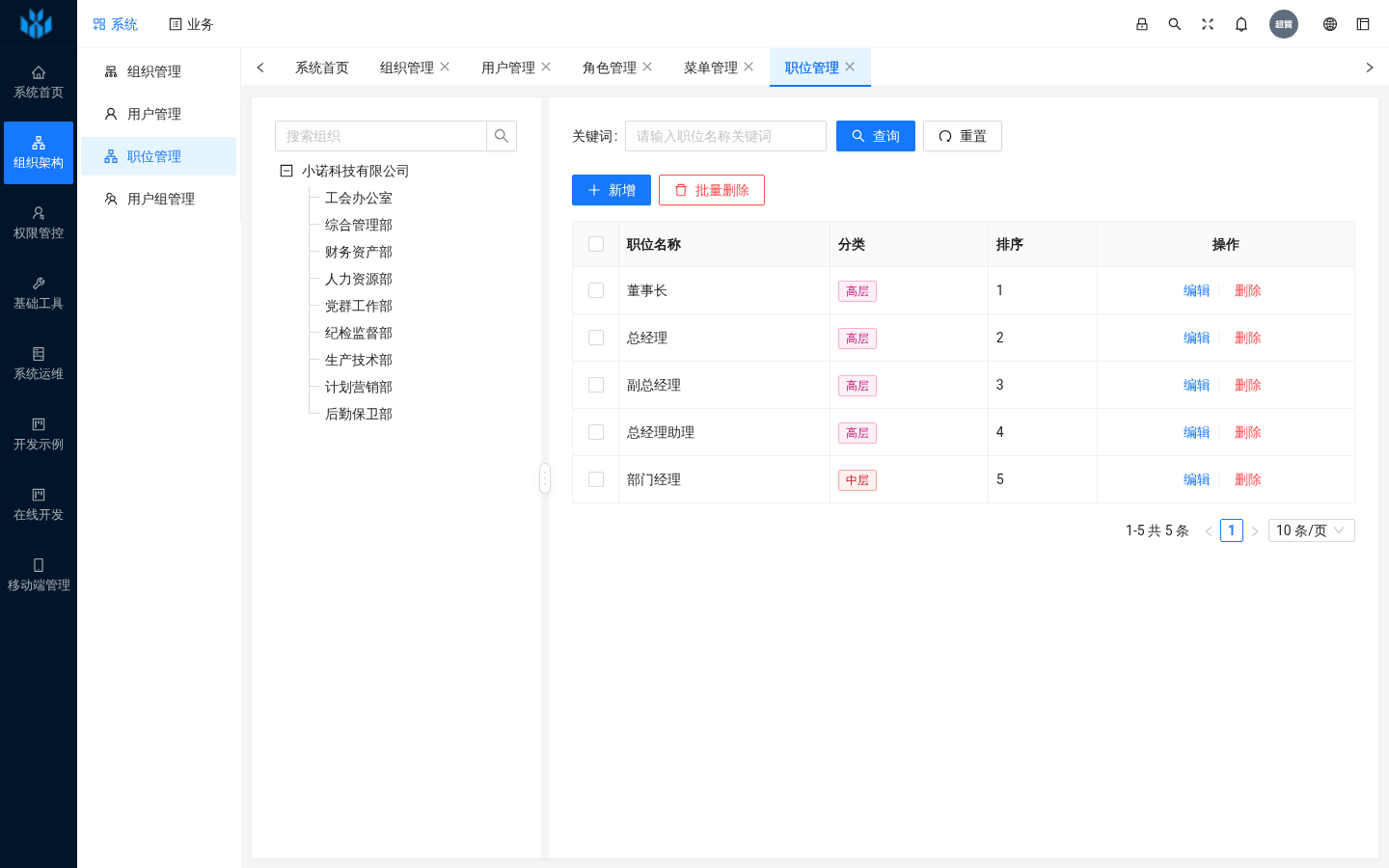The width and height of the screenshot is (1389, 868).
Task: Open 系统运维 in the sidebar
Action: 39,365
